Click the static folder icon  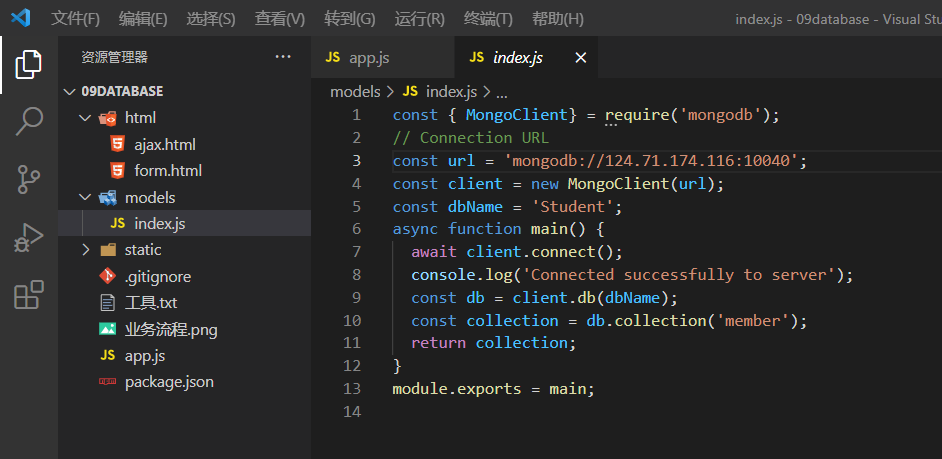click(x=108, y=250)
